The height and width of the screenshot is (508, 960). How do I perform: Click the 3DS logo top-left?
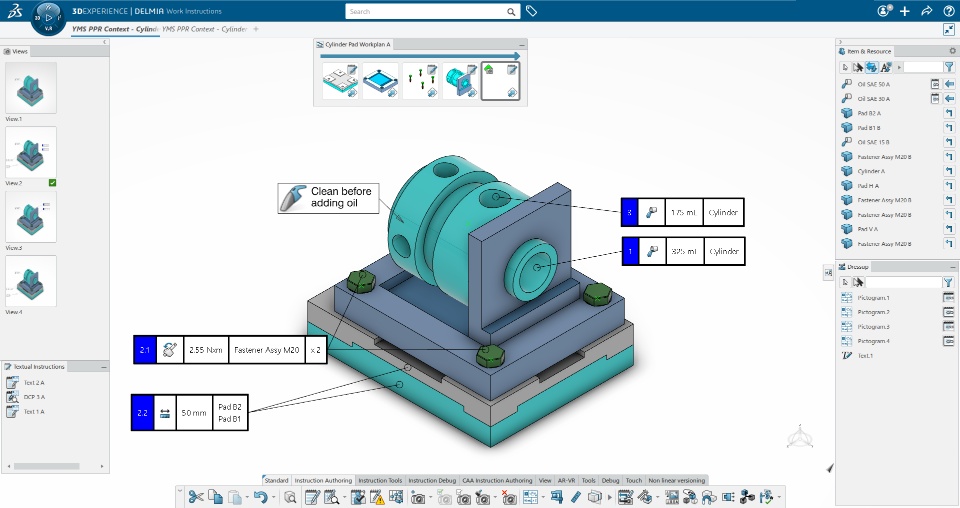[15, 11]
